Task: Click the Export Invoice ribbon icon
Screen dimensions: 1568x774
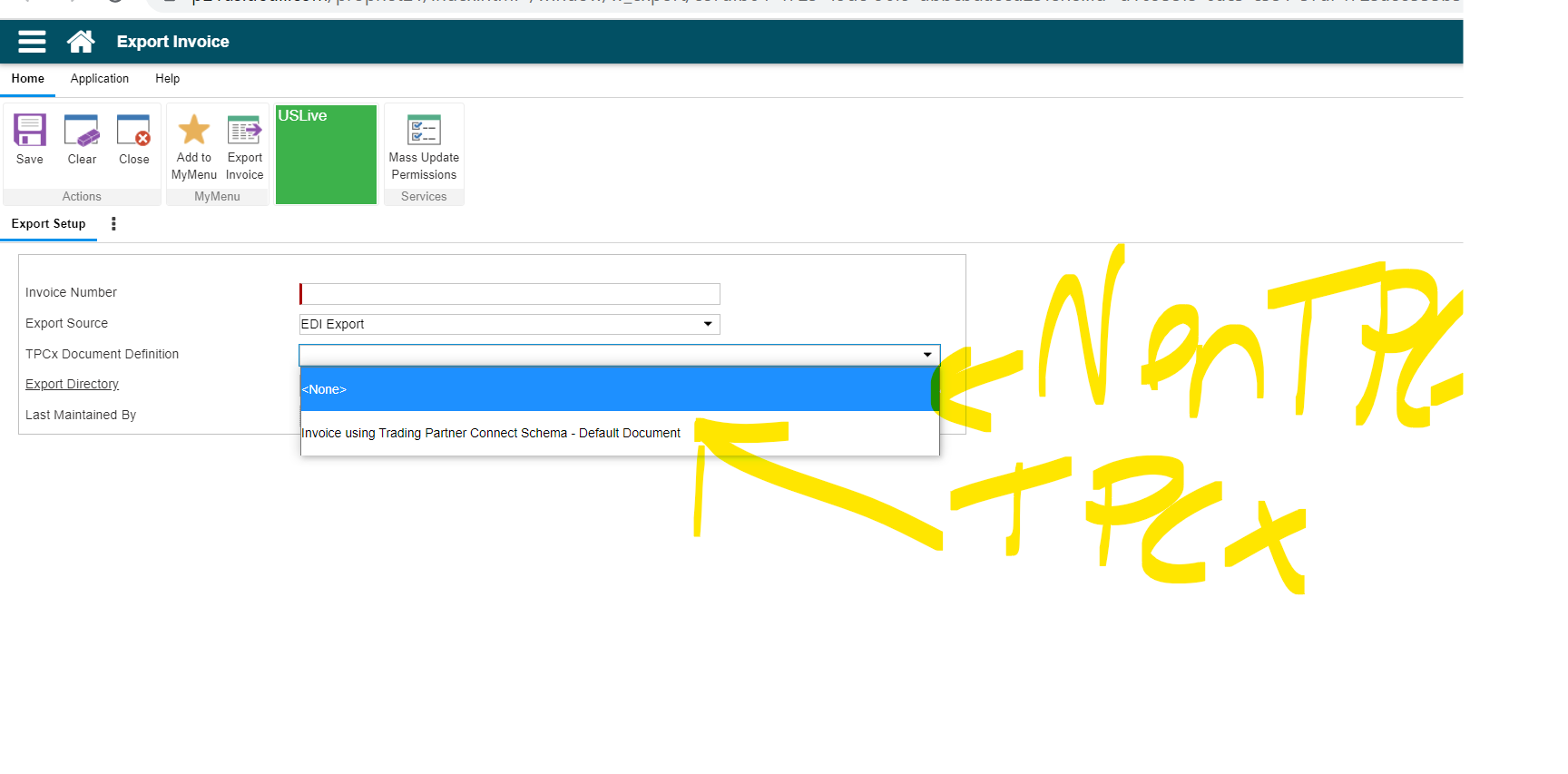Action: coord(244,132)
